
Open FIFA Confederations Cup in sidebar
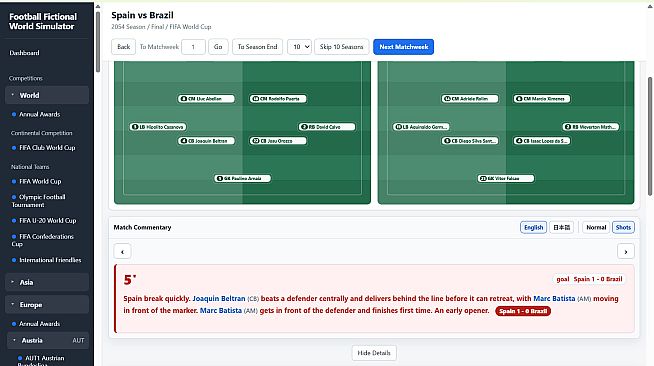[x=43, y=240]
